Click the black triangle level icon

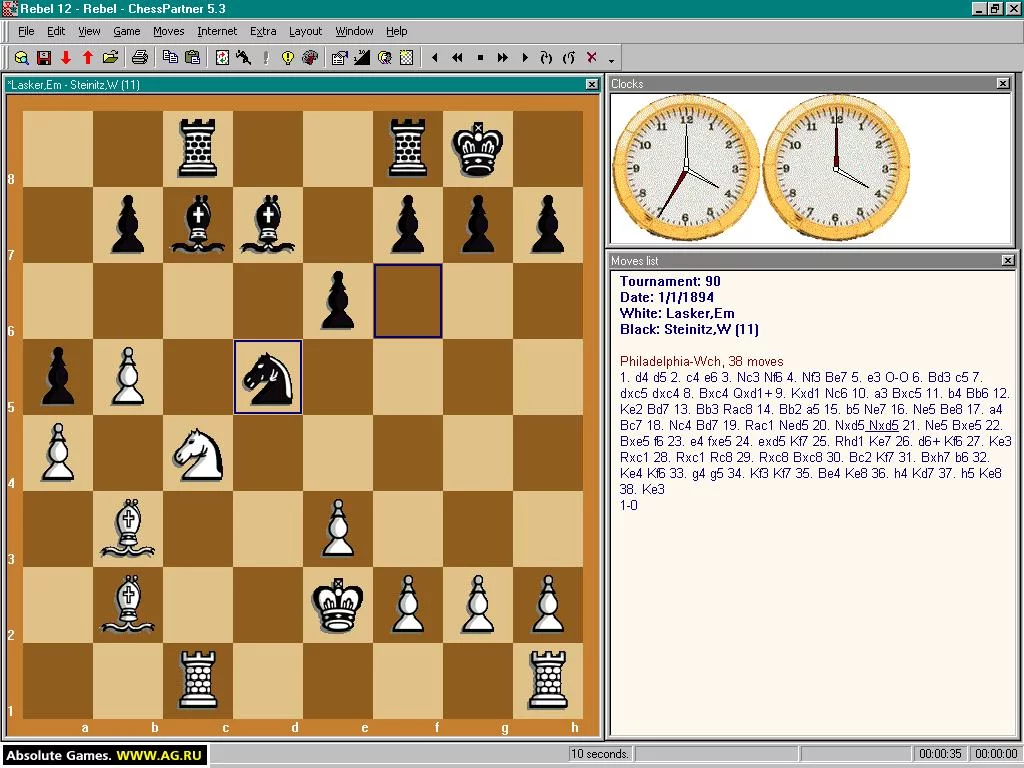click(362, 57)
